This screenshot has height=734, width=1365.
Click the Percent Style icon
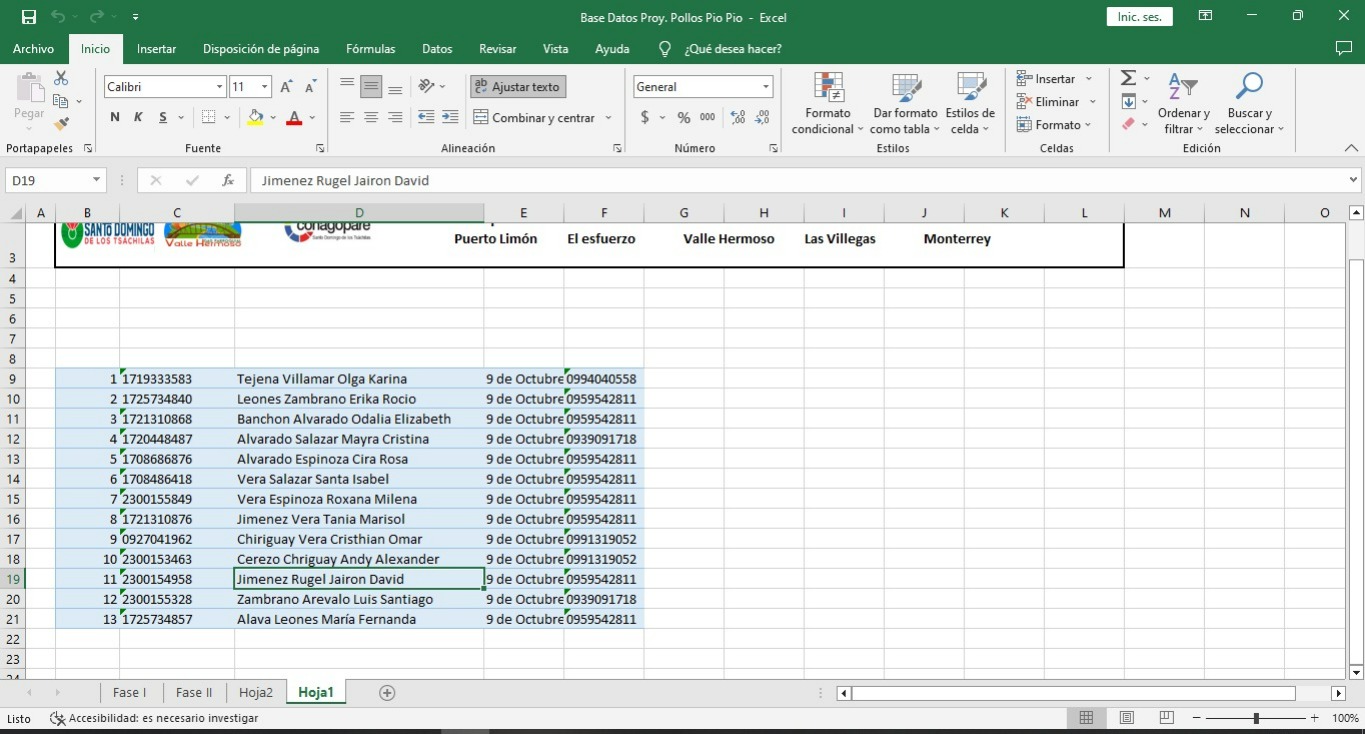coord(684,118)
